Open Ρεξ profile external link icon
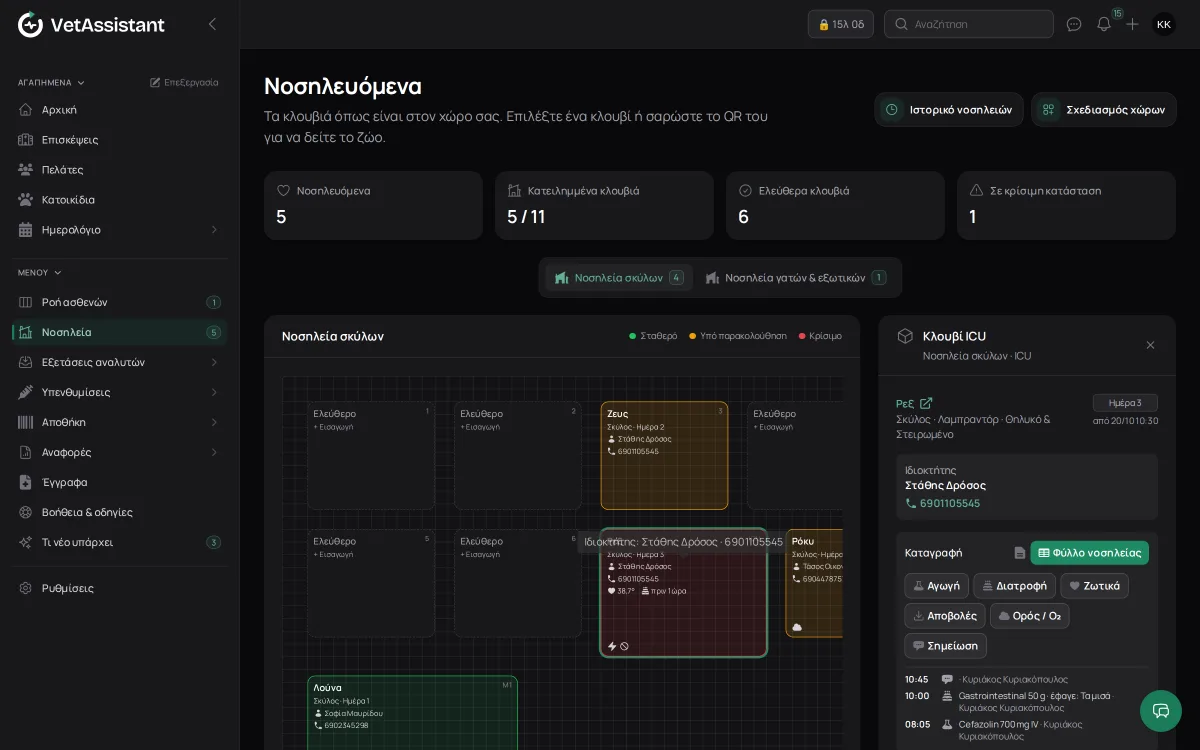This screenshot has height=750, width=1200. click(926, 403)
